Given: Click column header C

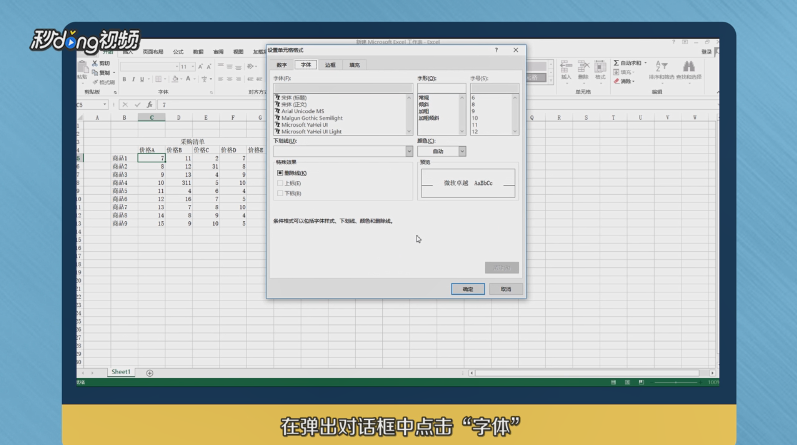Looking at the screenshot, I should point(151,117).
